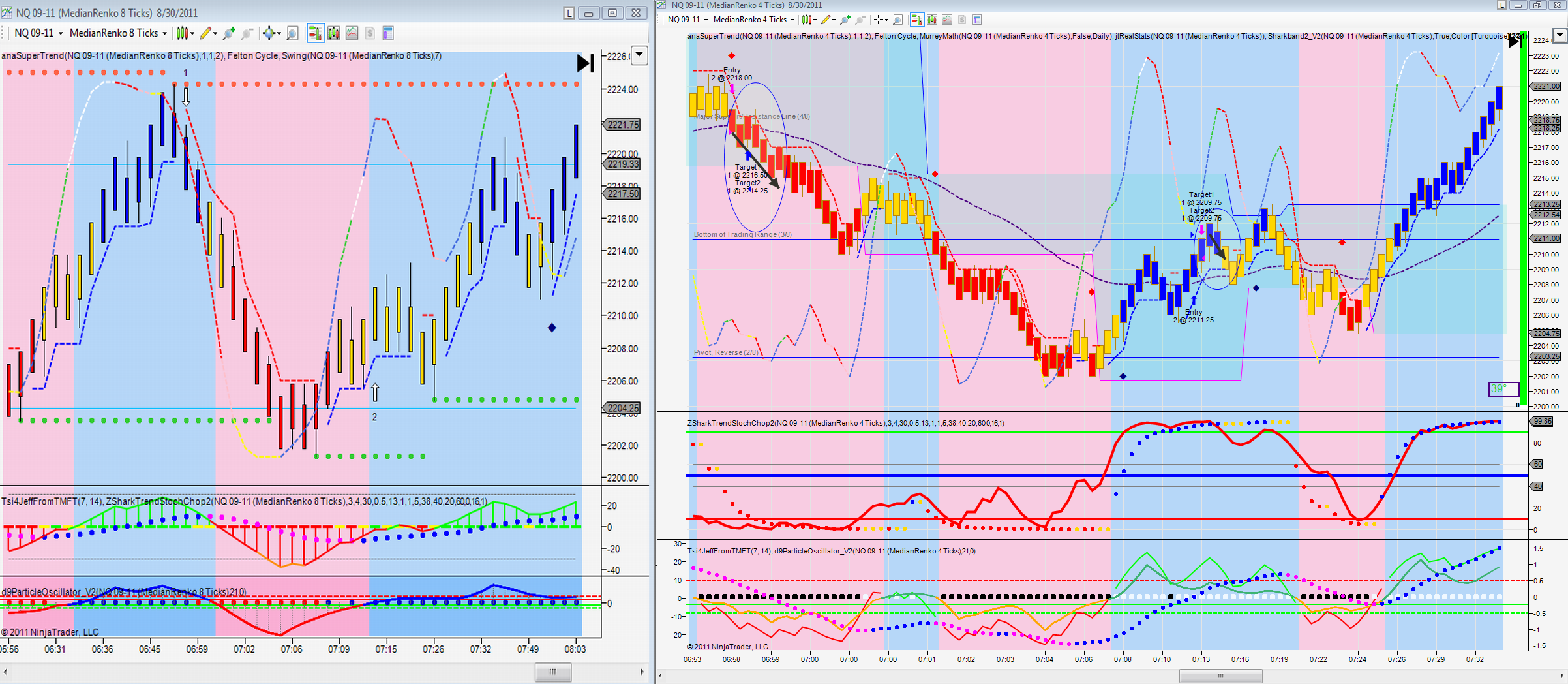Open indicators icon in 8 Ticks chart
Screen dimensions: 1568x684
click(x=352, y=33)
